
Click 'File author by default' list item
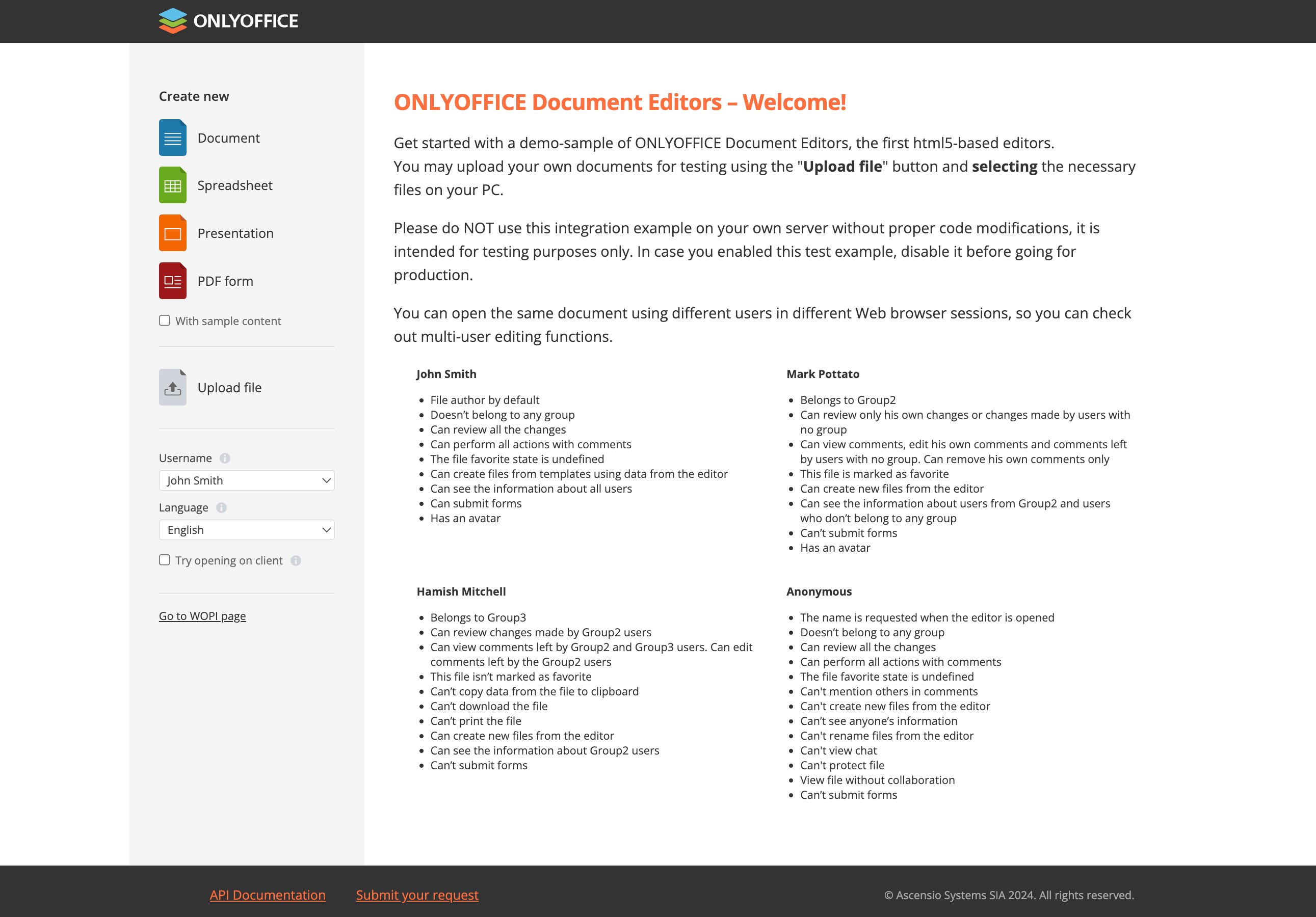[x=485, y=400]
